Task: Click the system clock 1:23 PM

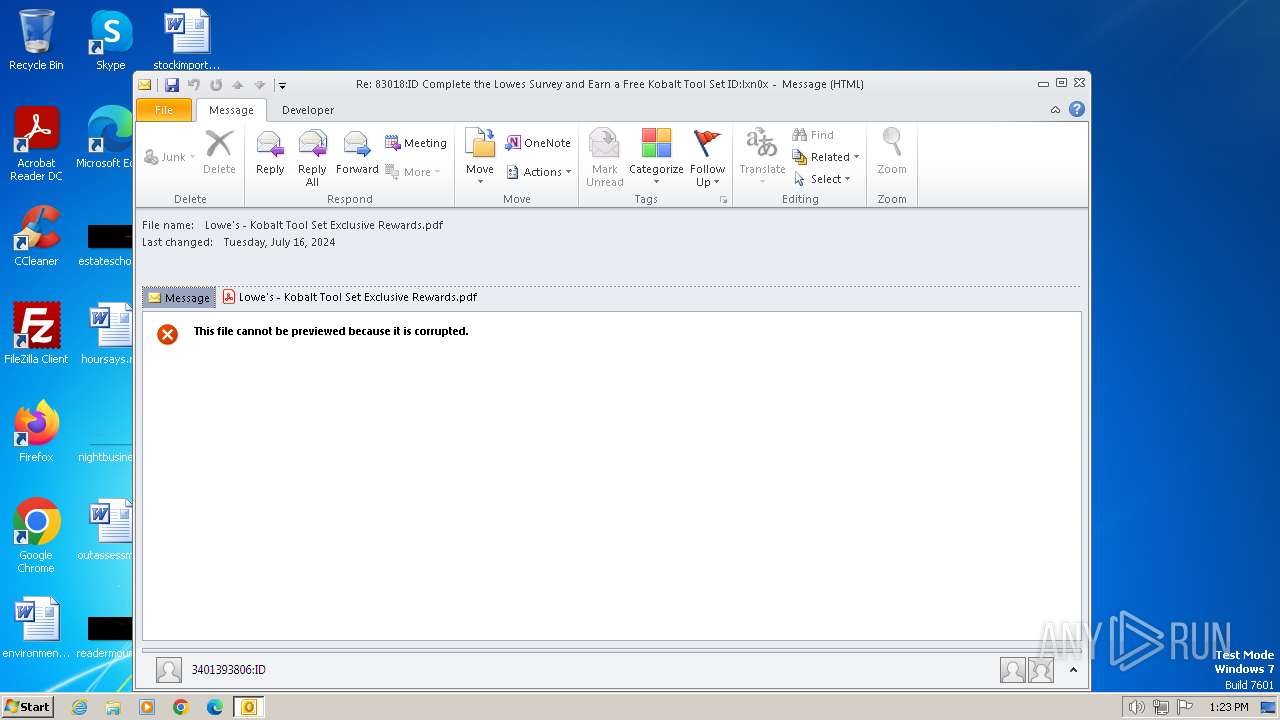Action: (x=1229, y=707)
